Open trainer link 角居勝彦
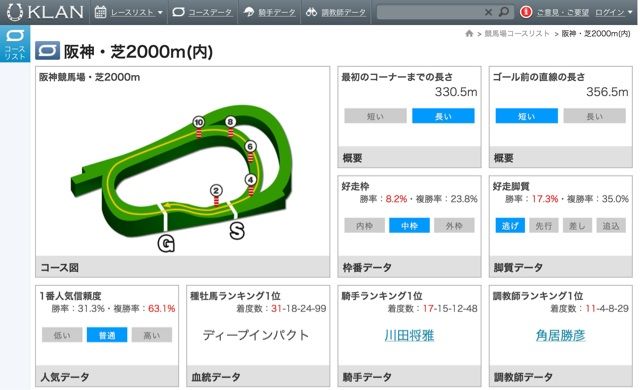The height and width of the screenshot is (390, 640). pyautogui.click(x=560, y=335)
